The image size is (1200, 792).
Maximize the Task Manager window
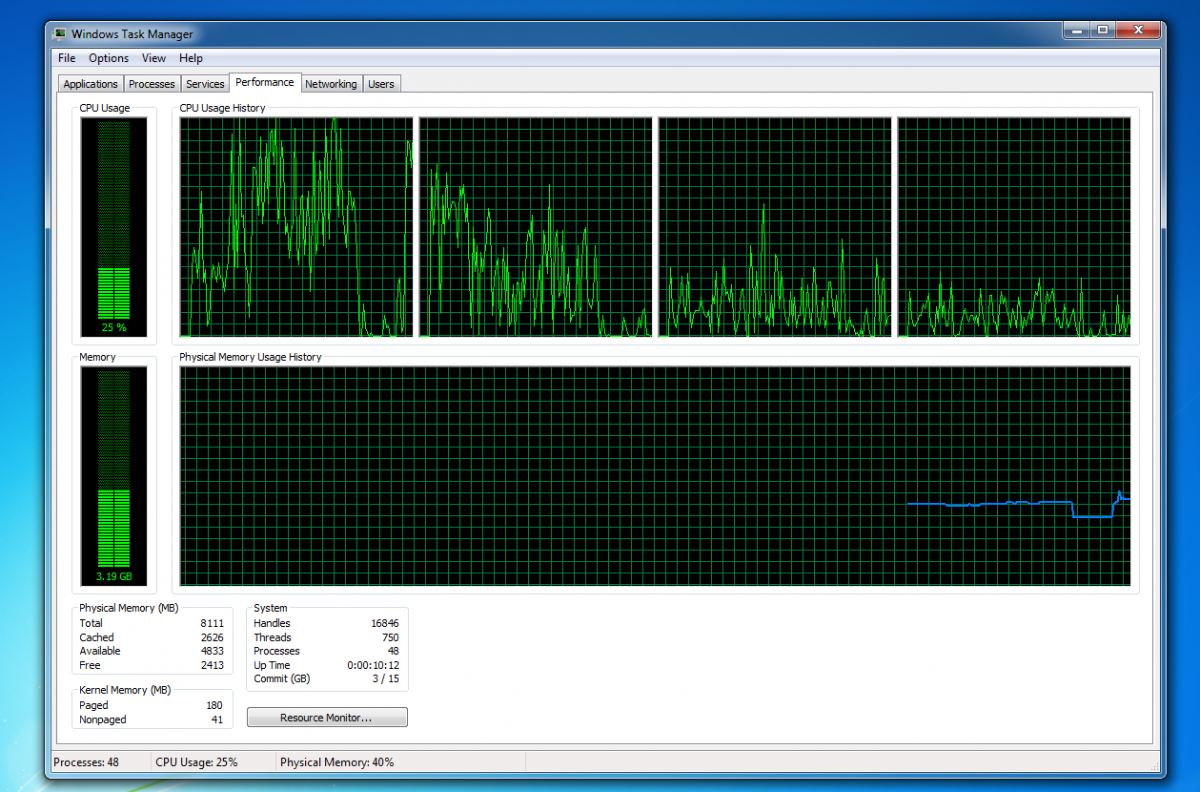[1101, 31]
